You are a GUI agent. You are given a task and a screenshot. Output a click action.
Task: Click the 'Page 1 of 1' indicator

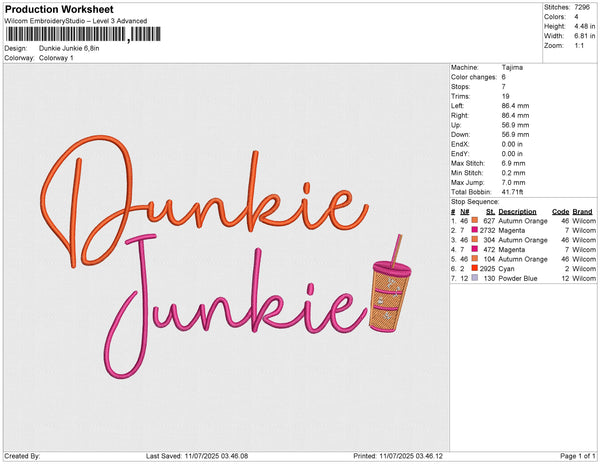(x=578, y=456)
